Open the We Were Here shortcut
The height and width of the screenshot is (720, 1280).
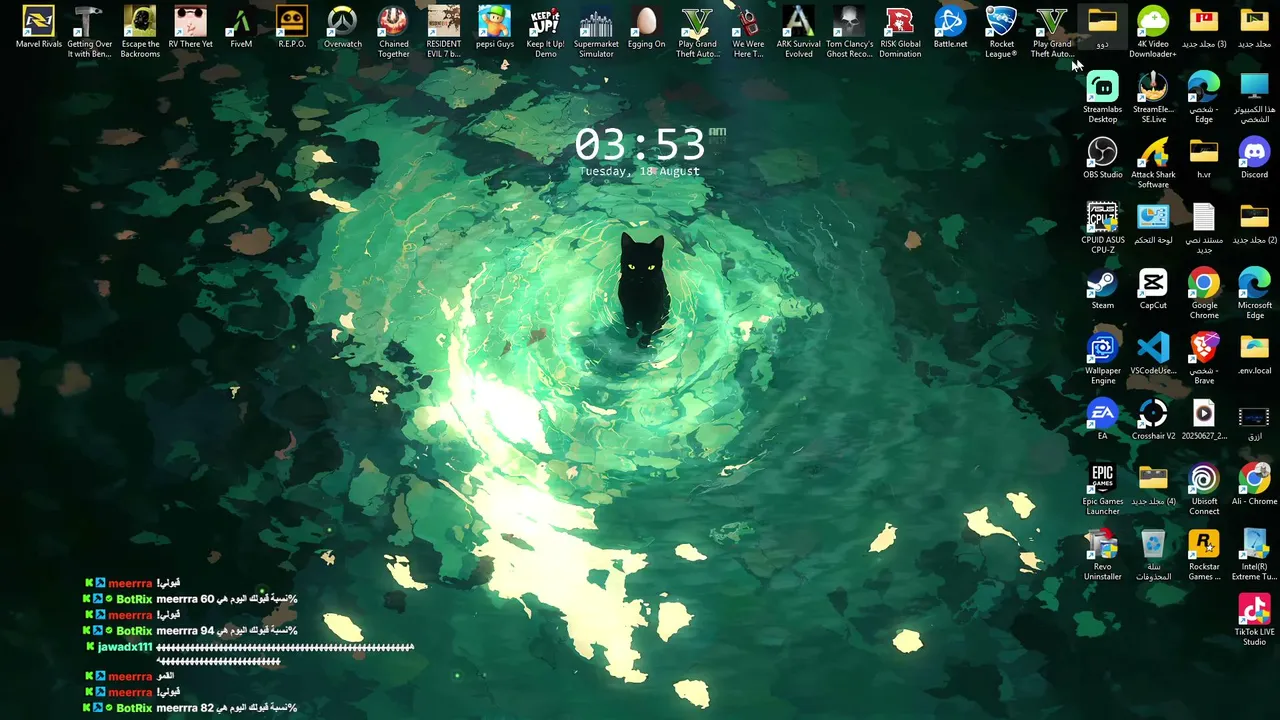(x=748, y=31)
